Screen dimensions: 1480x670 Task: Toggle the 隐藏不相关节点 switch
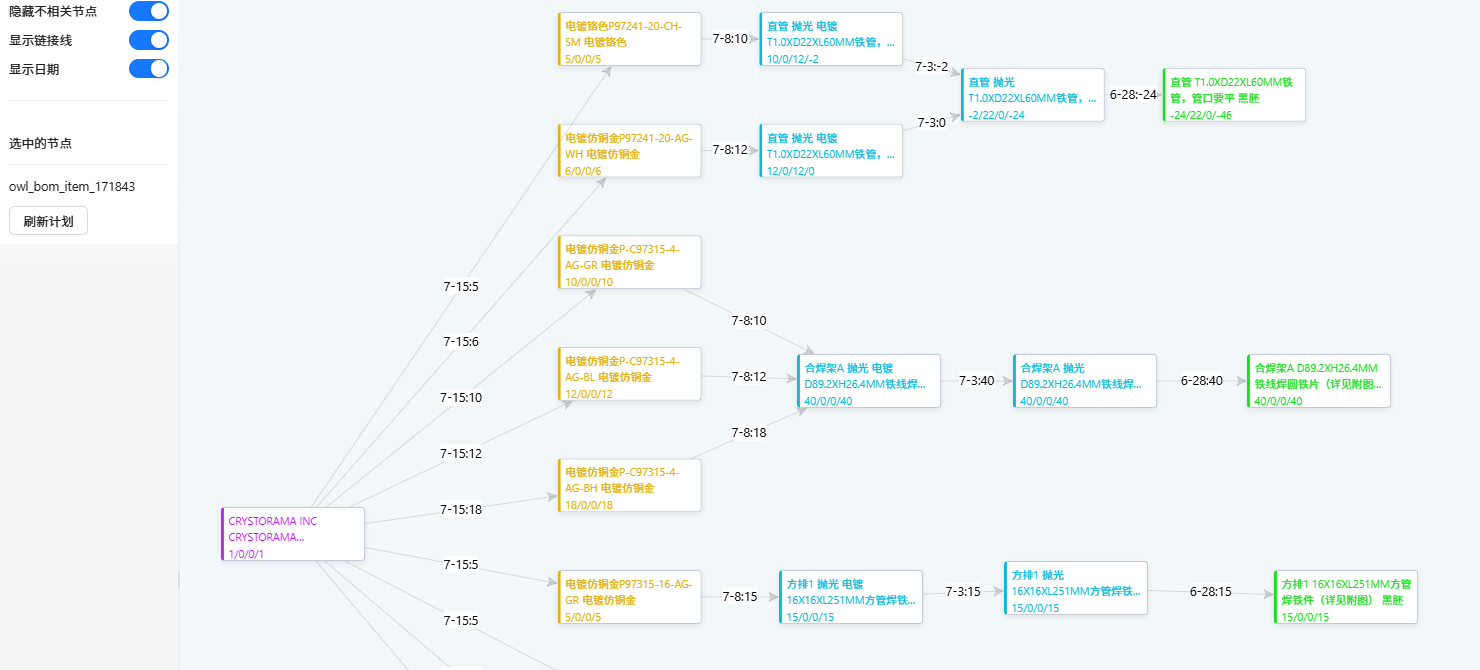149,11
